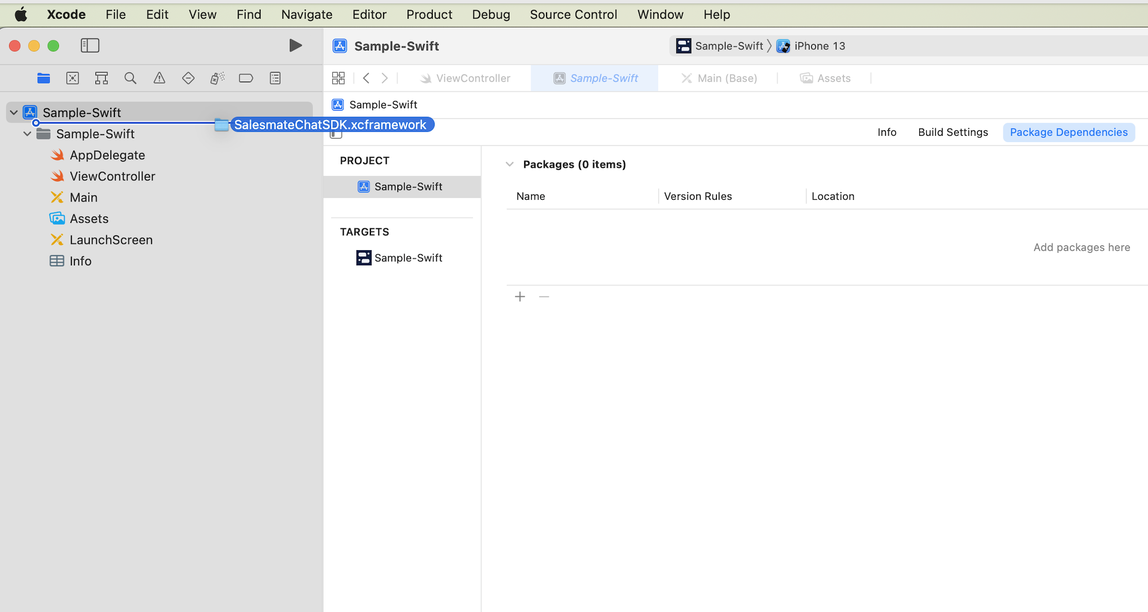Screen dimensions: 1148x612
Task: Show the Issue navigator warning triangle
Action: [159, 78]
